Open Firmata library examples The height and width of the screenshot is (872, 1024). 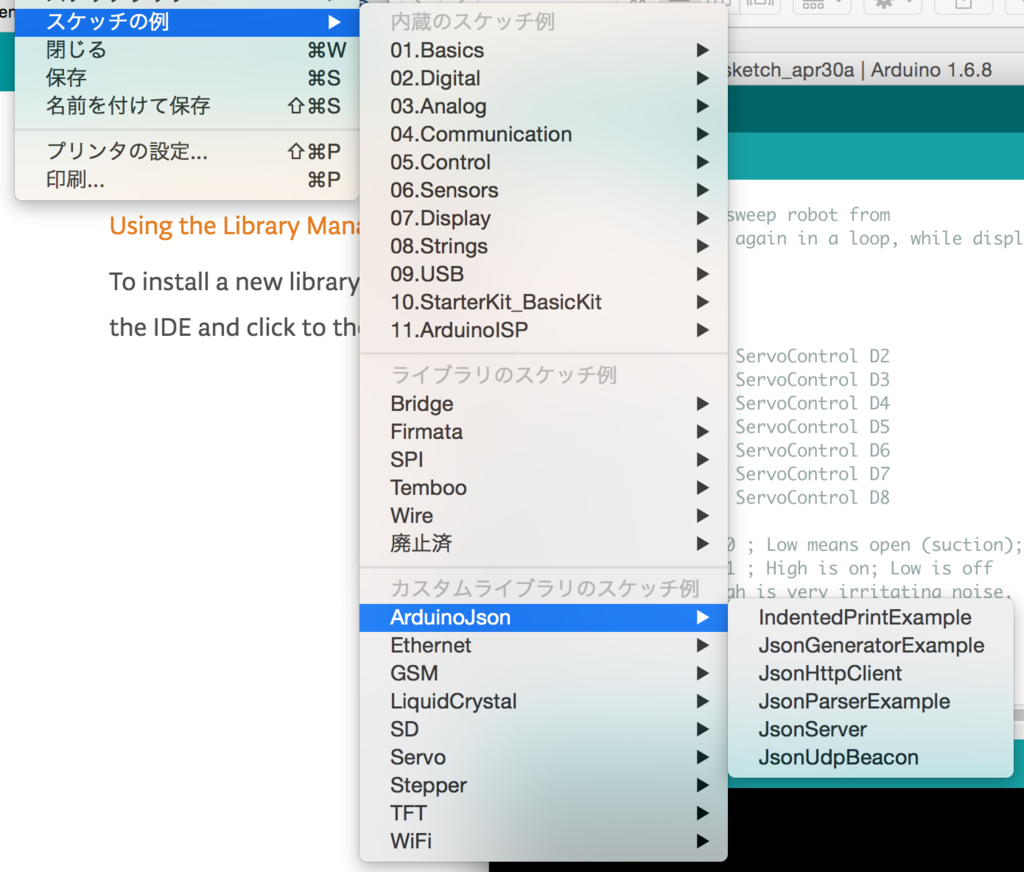(543, 432)
